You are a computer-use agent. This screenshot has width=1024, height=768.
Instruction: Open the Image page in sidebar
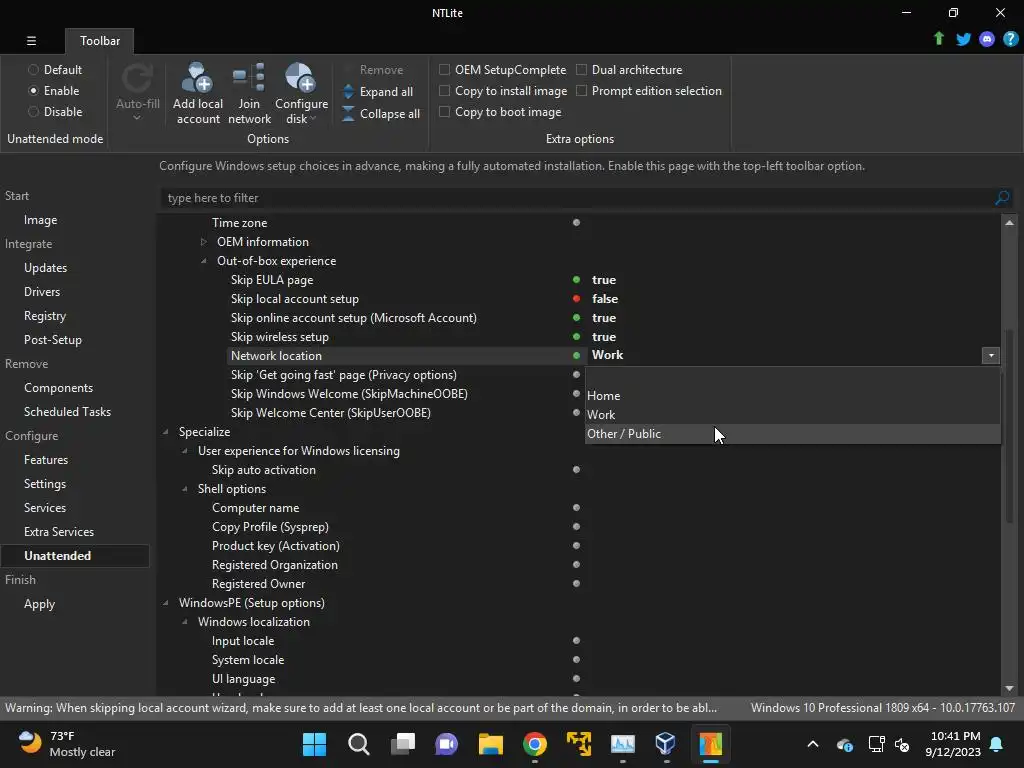(40, 220)
